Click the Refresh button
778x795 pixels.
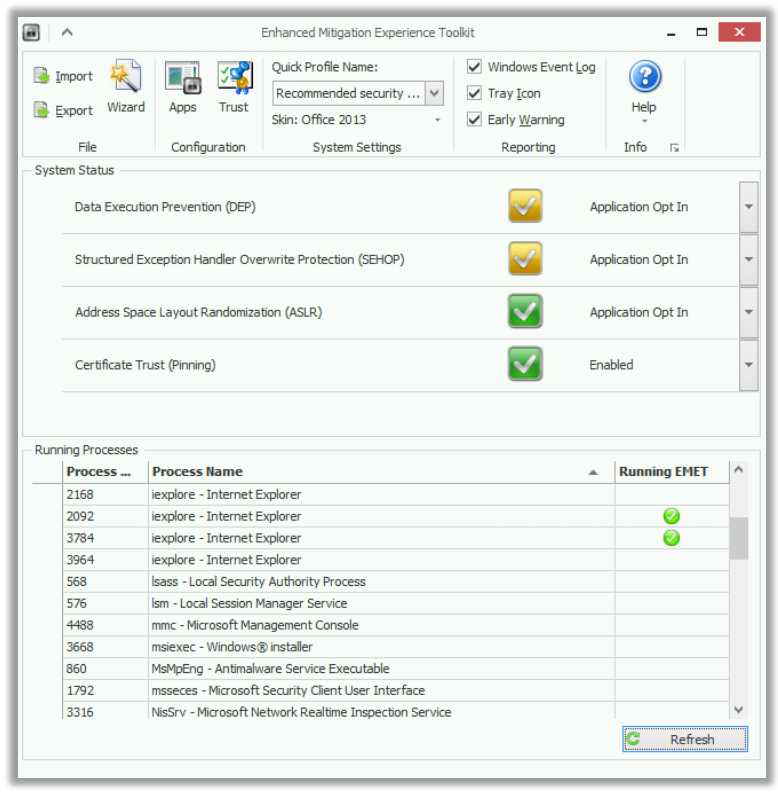pyautogui.click(x=685, y=739)
